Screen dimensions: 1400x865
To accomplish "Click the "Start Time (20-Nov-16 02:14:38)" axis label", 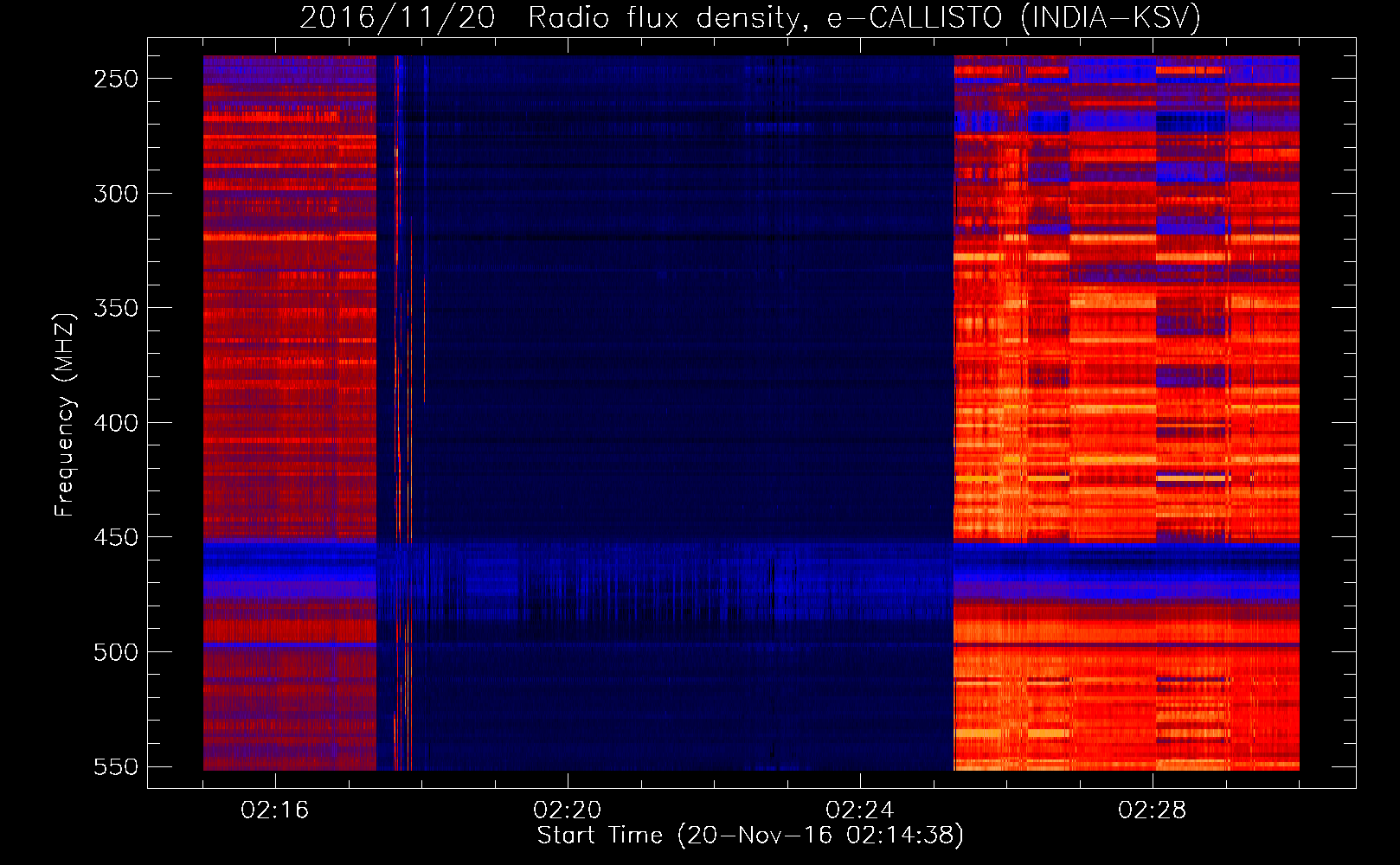I will [750, 836].
